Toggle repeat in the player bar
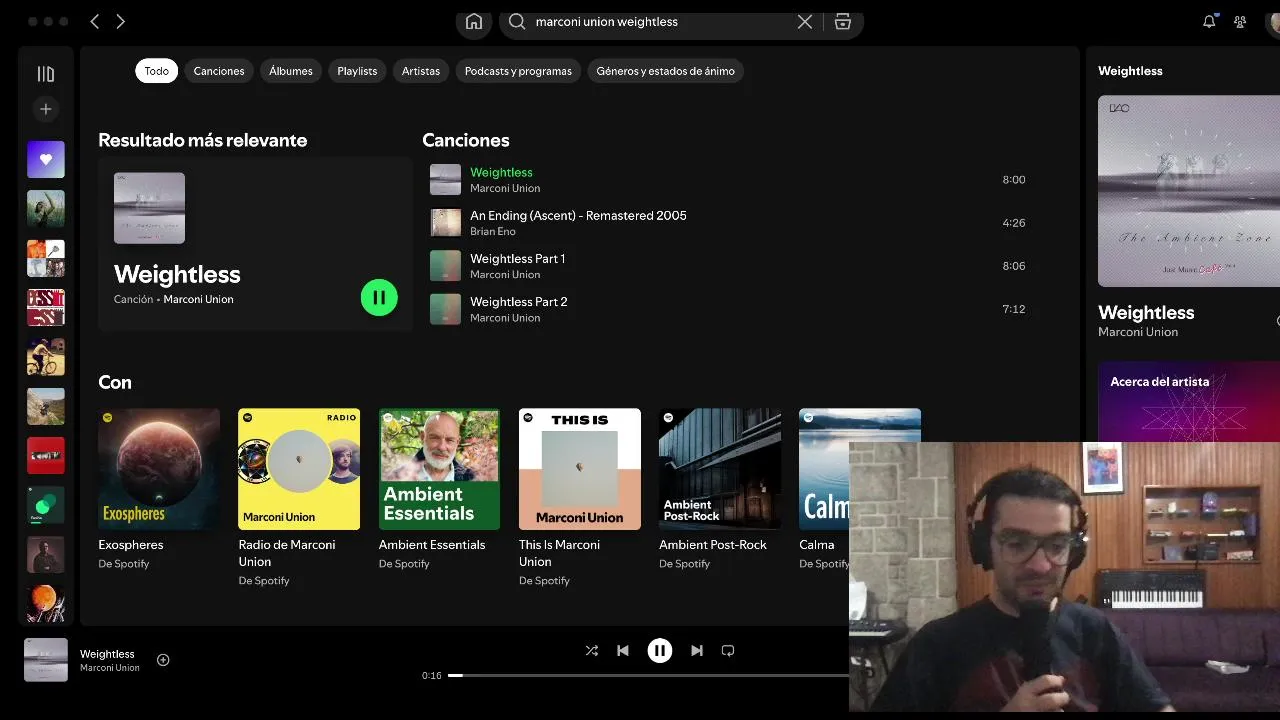The image size is (1280, 720). (x=728, y=651)
